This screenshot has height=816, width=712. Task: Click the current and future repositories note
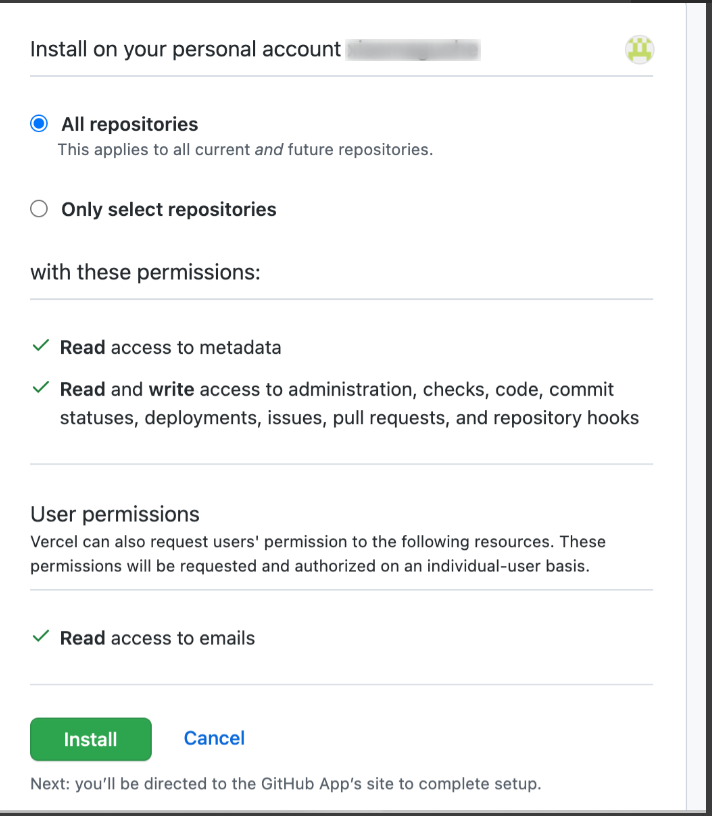tap(245, 150)
